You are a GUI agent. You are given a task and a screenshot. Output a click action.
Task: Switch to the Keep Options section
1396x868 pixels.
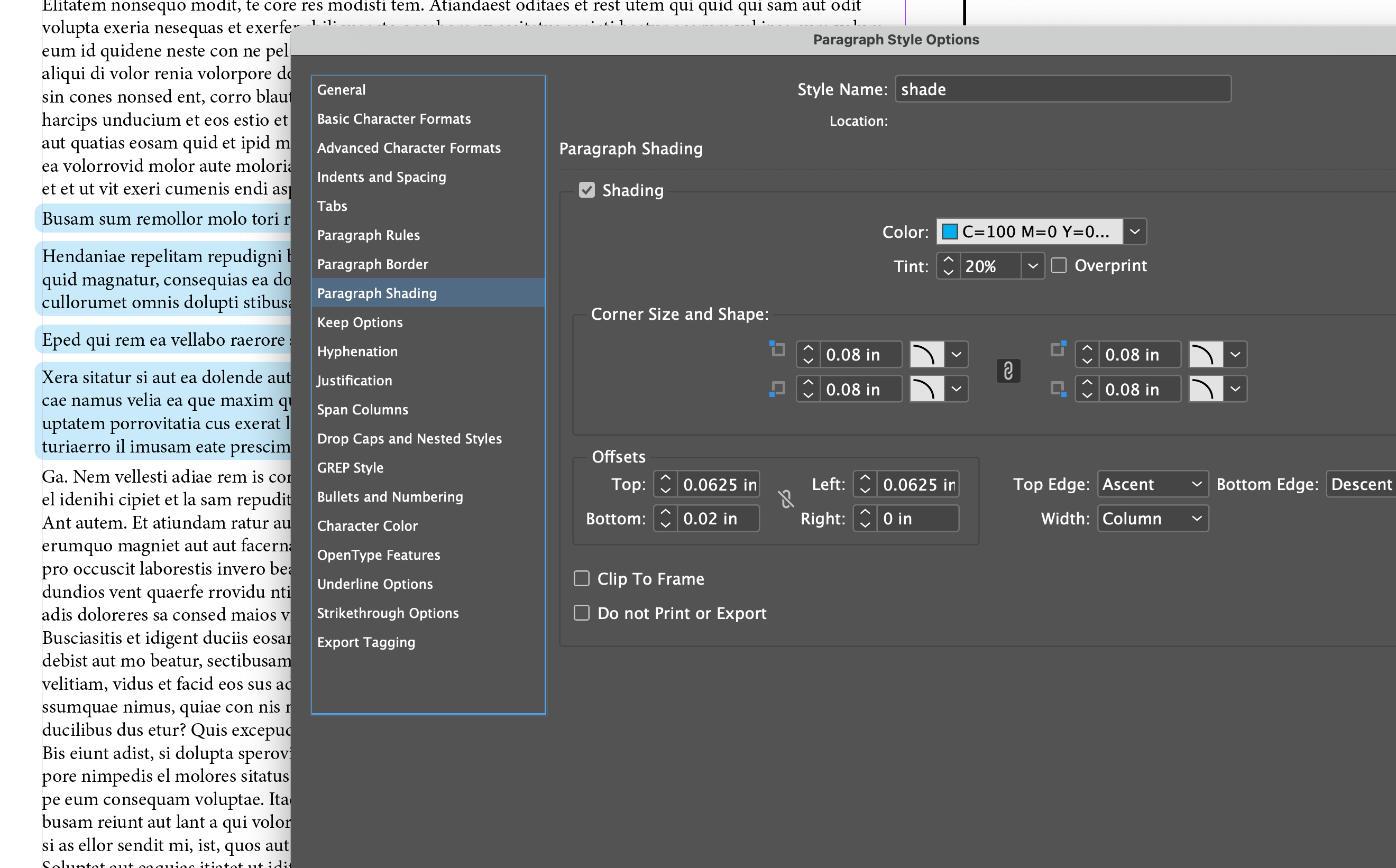[360, 322]
